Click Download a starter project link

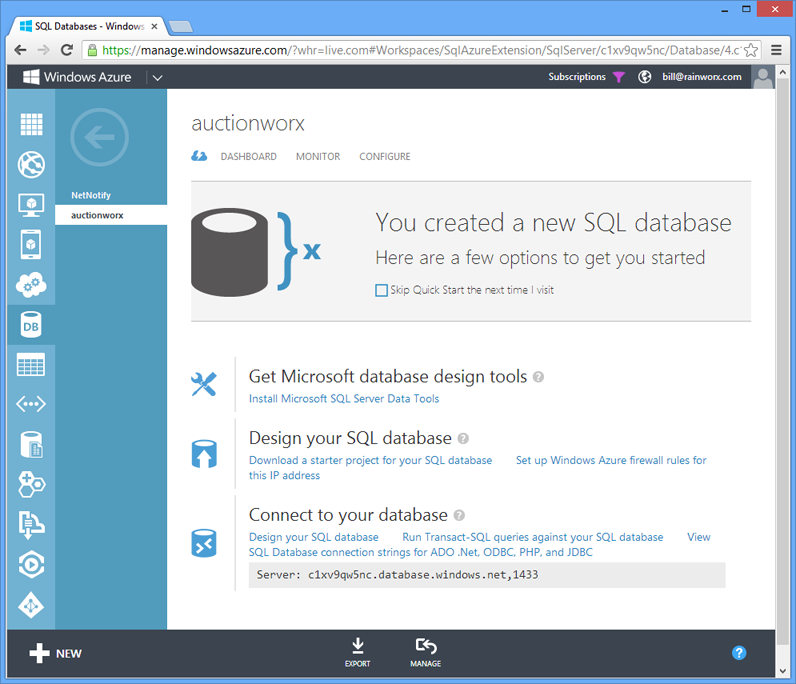(x=370, y=460)
